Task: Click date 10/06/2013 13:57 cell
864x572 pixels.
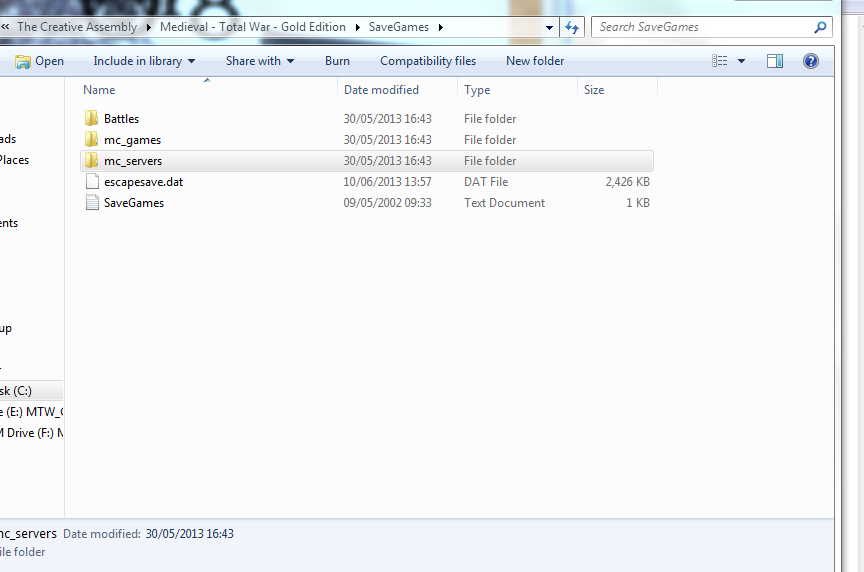Action: pos(387,182)
